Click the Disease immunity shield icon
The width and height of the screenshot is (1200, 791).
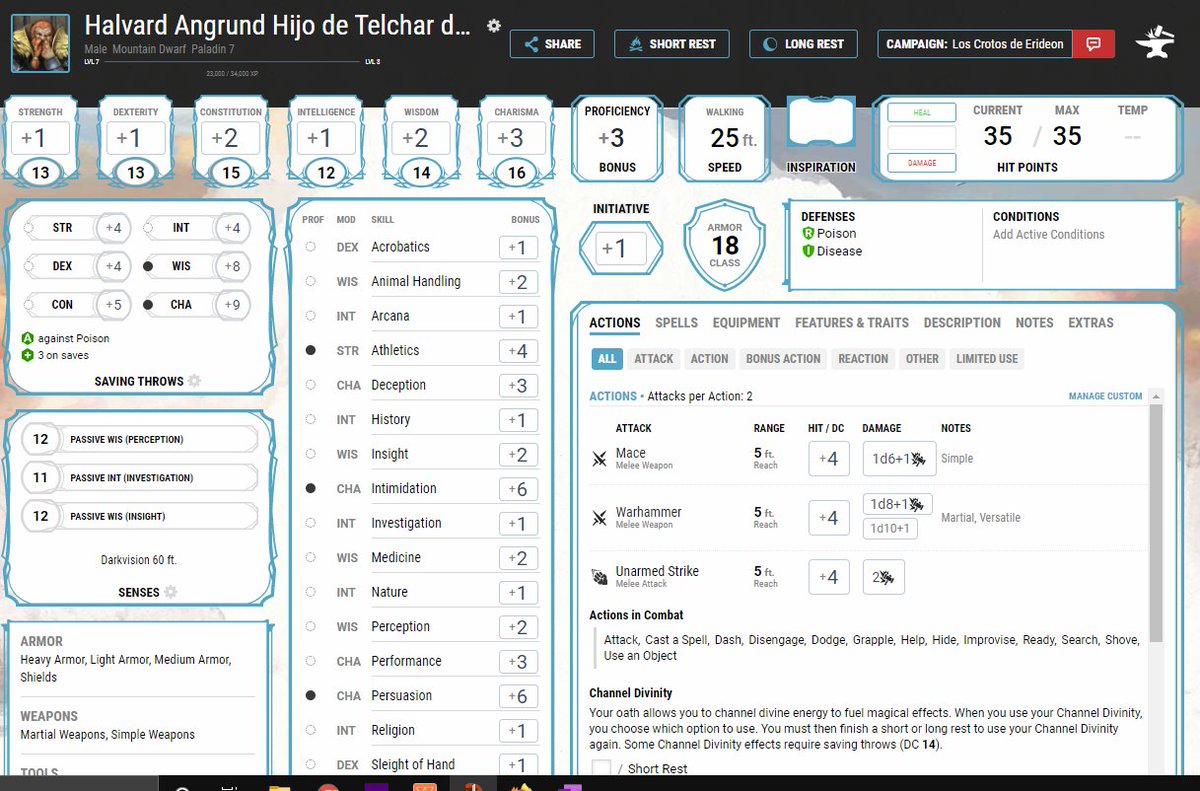(x=808, y=251)
